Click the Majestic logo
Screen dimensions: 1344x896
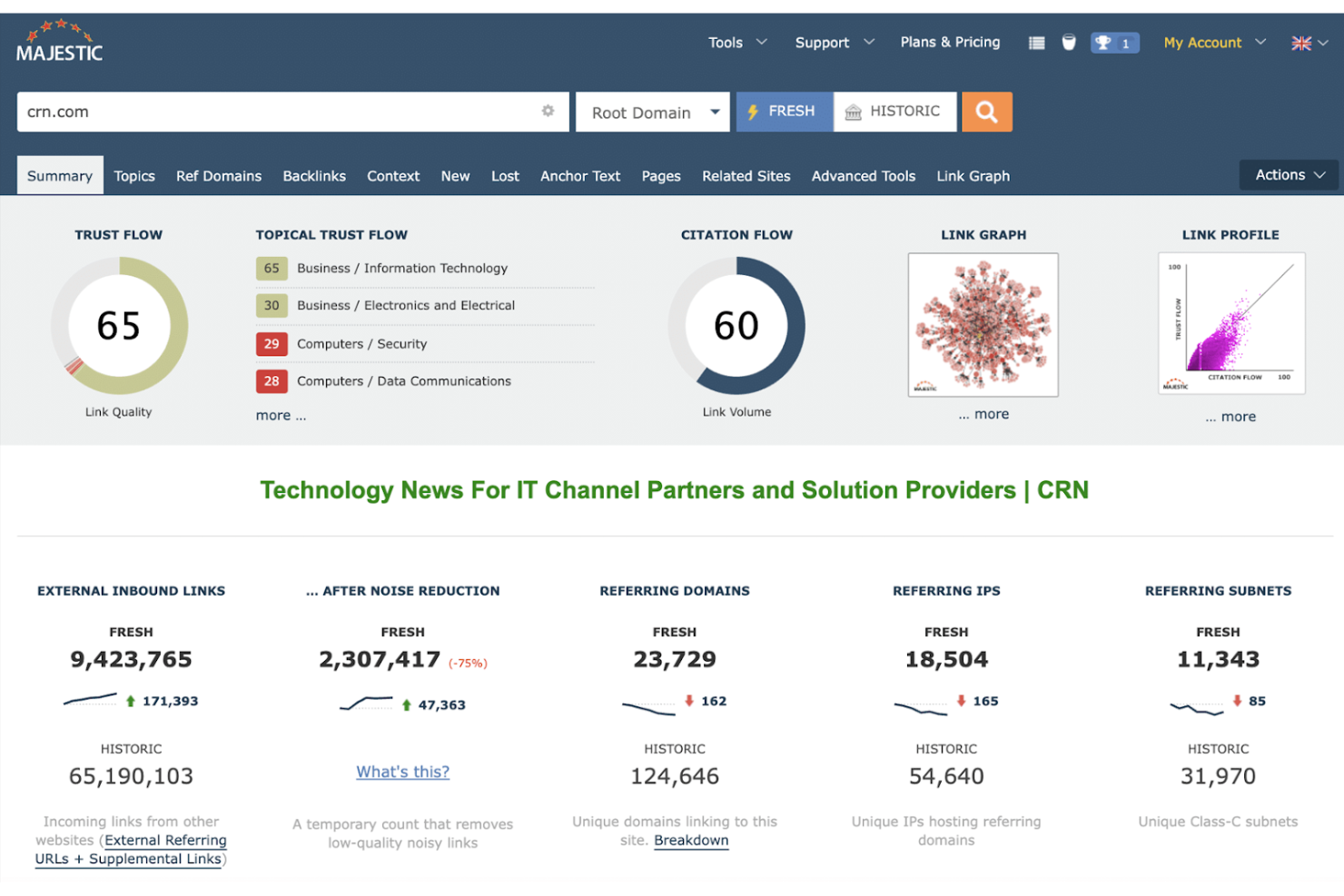coord(59,41)
